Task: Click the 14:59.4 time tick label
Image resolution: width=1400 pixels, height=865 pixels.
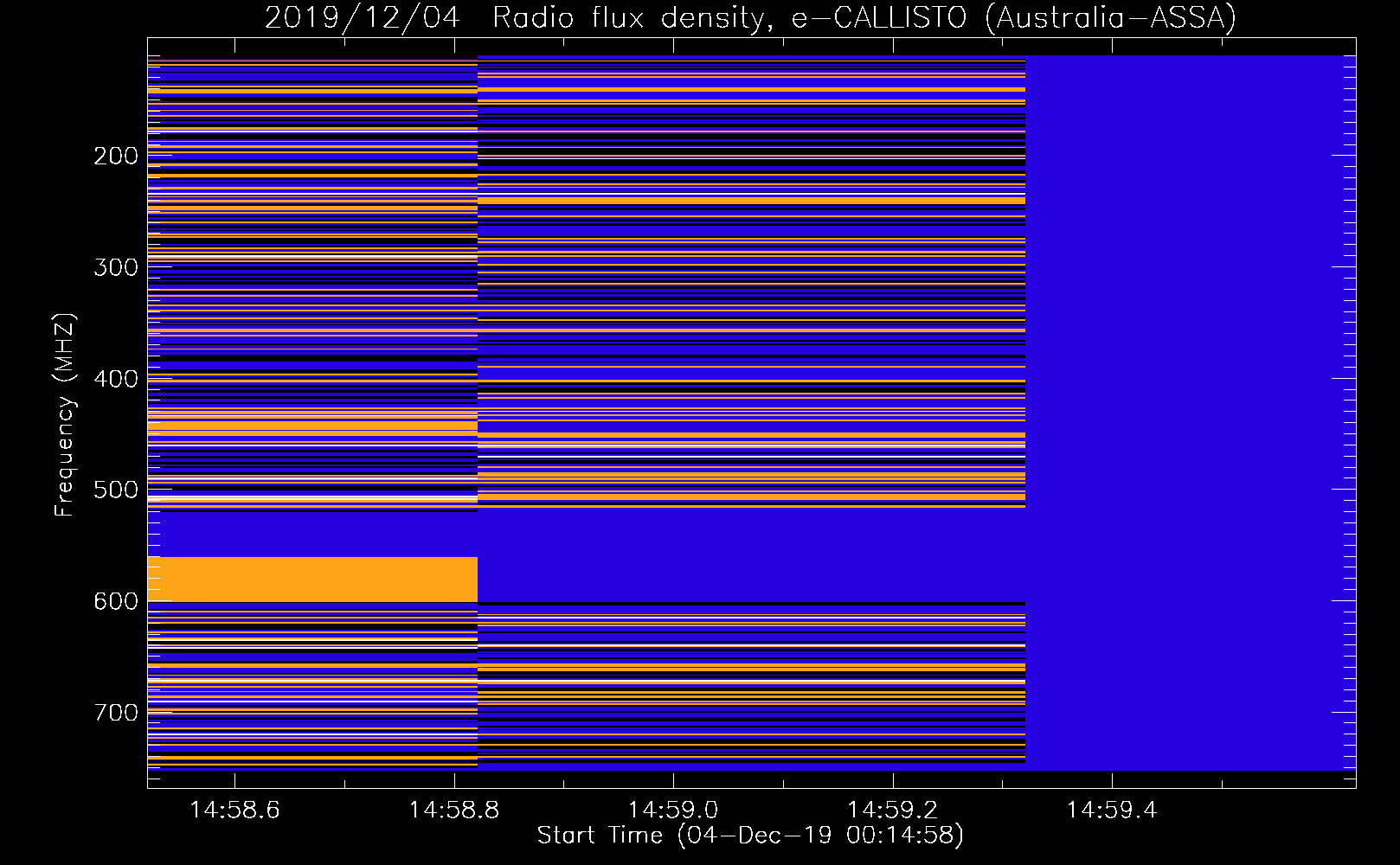Action: [1111, 811]
